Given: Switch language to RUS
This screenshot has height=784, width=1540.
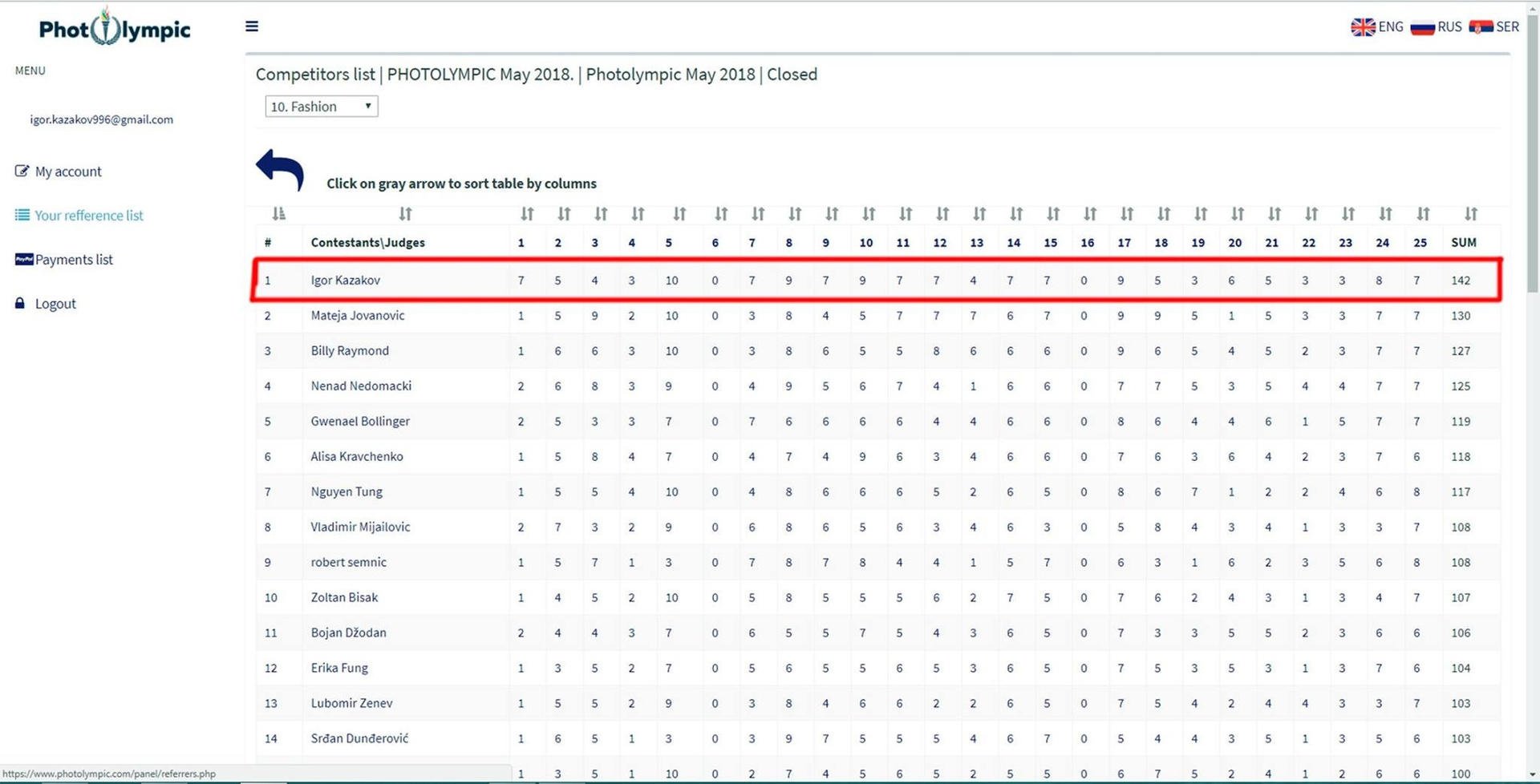Looking at the screenshot, I should [1436, 27].
